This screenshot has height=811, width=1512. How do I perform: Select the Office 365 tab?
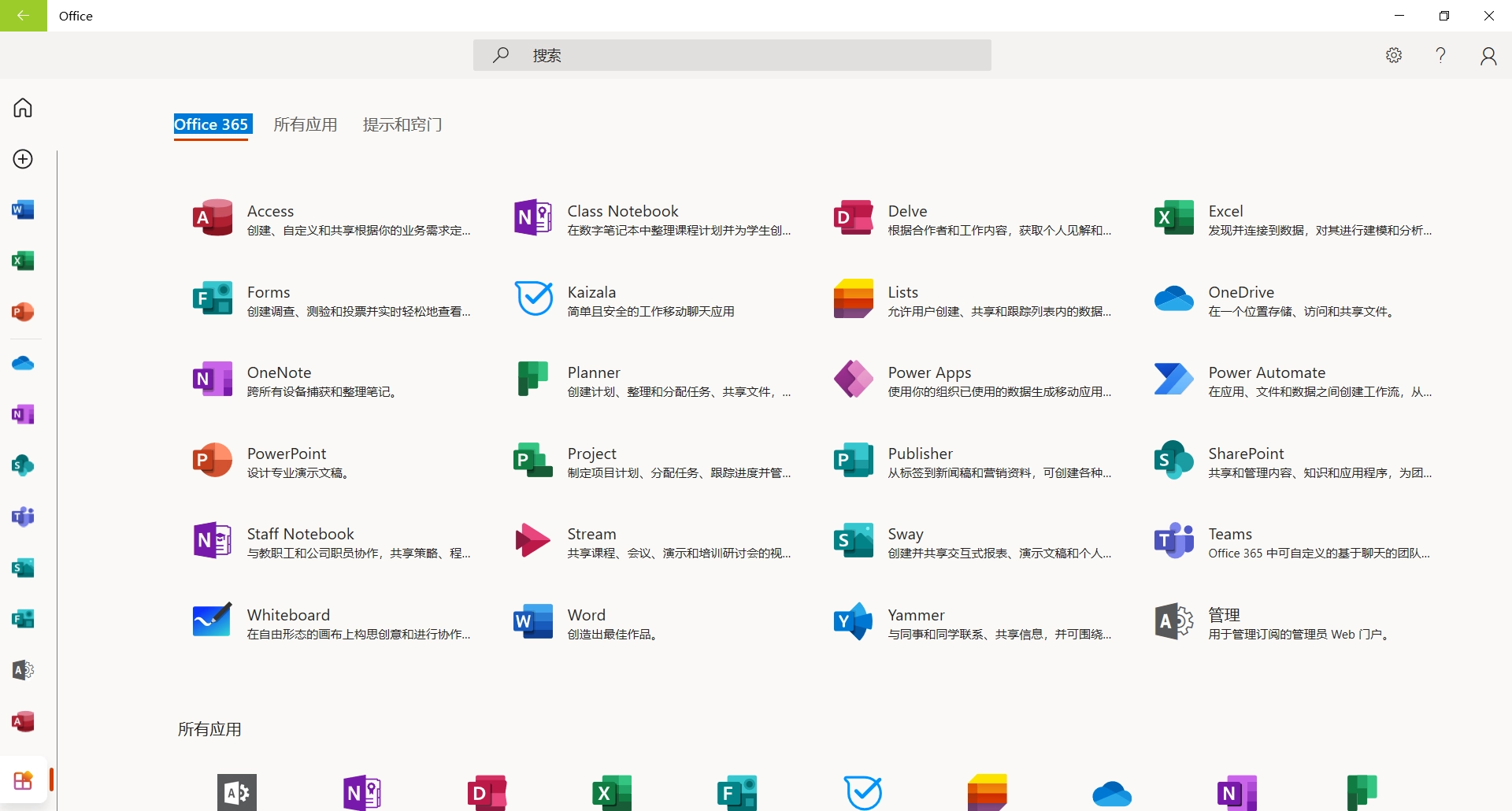tap(211, 124)
